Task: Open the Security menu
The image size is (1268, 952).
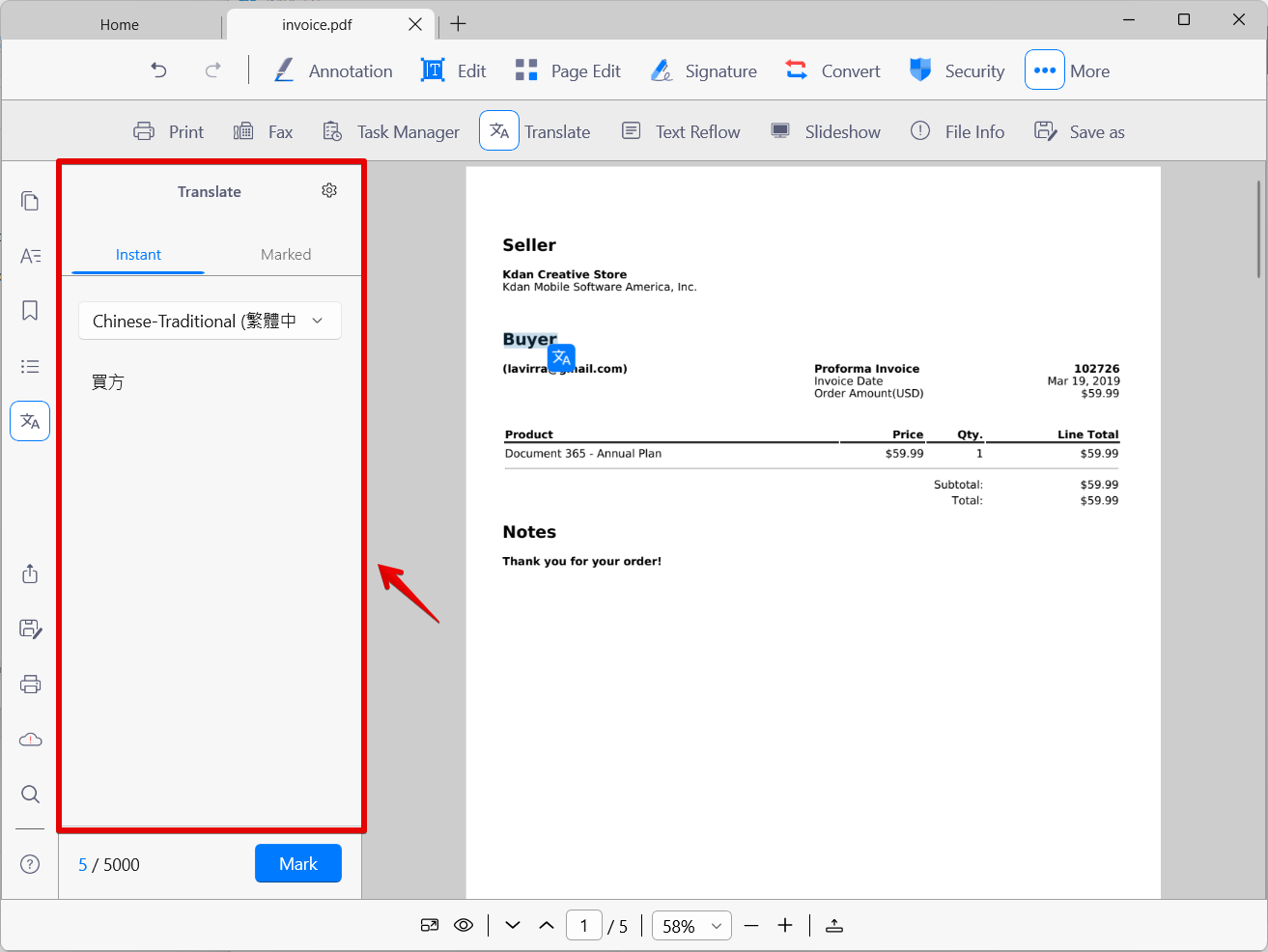Action: click(957, 70)
